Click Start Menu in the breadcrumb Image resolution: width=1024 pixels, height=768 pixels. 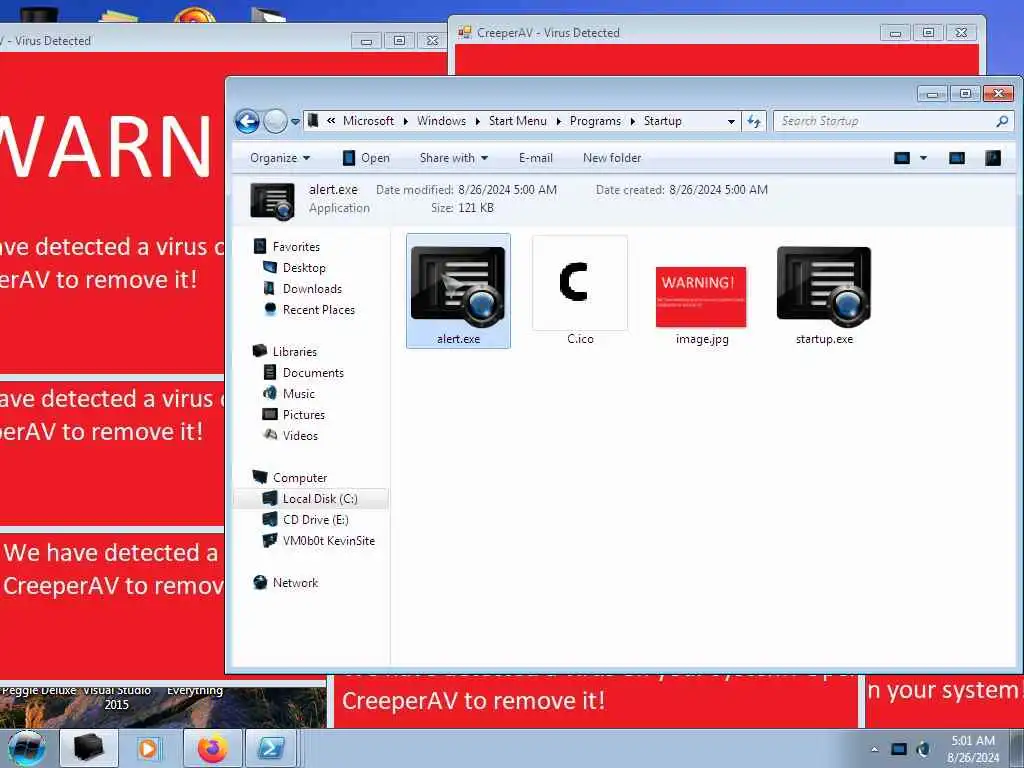tap(517, 121)
